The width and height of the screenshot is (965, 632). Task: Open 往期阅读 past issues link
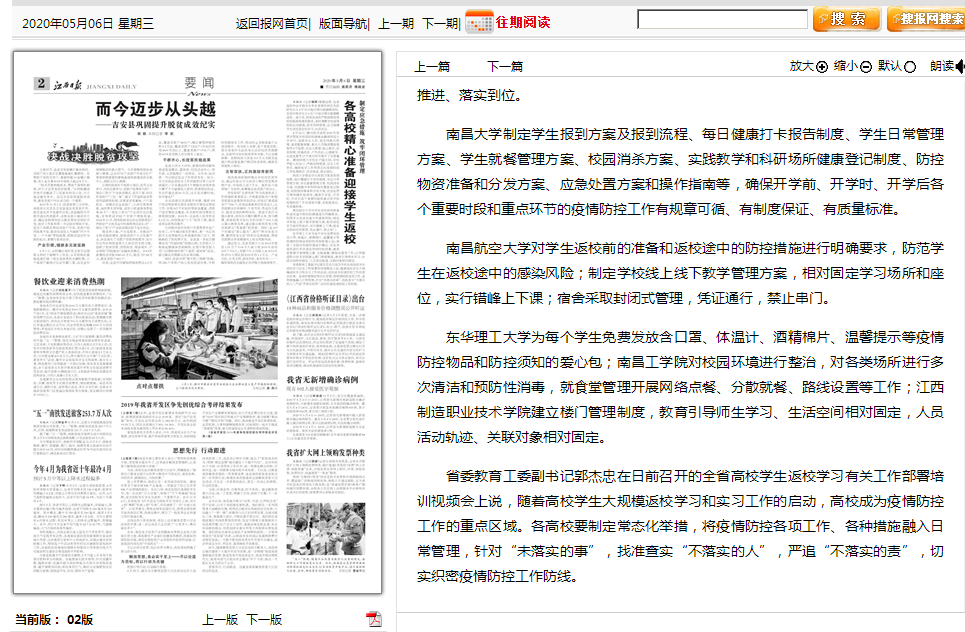523,22
